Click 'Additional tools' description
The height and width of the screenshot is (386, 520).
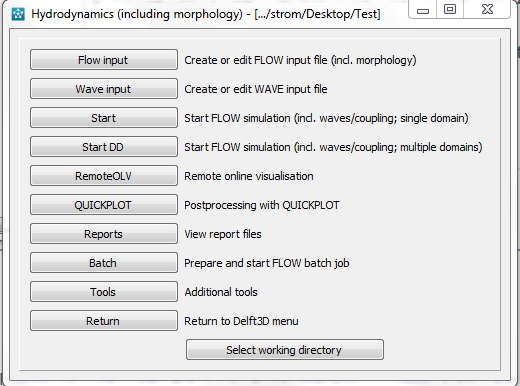pos(221,292)
